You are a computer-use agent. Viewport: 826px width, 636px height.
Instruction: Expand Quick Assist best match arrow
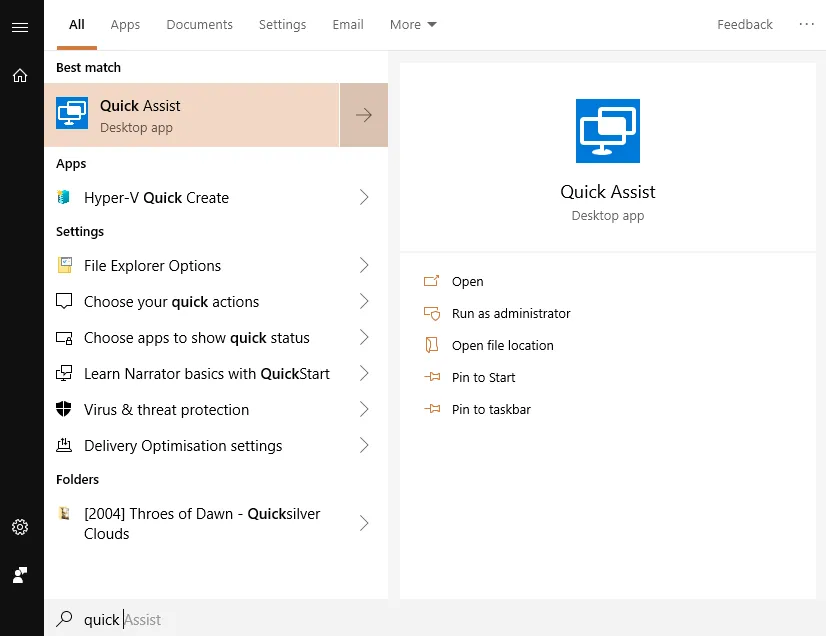[x=363, y=115]
